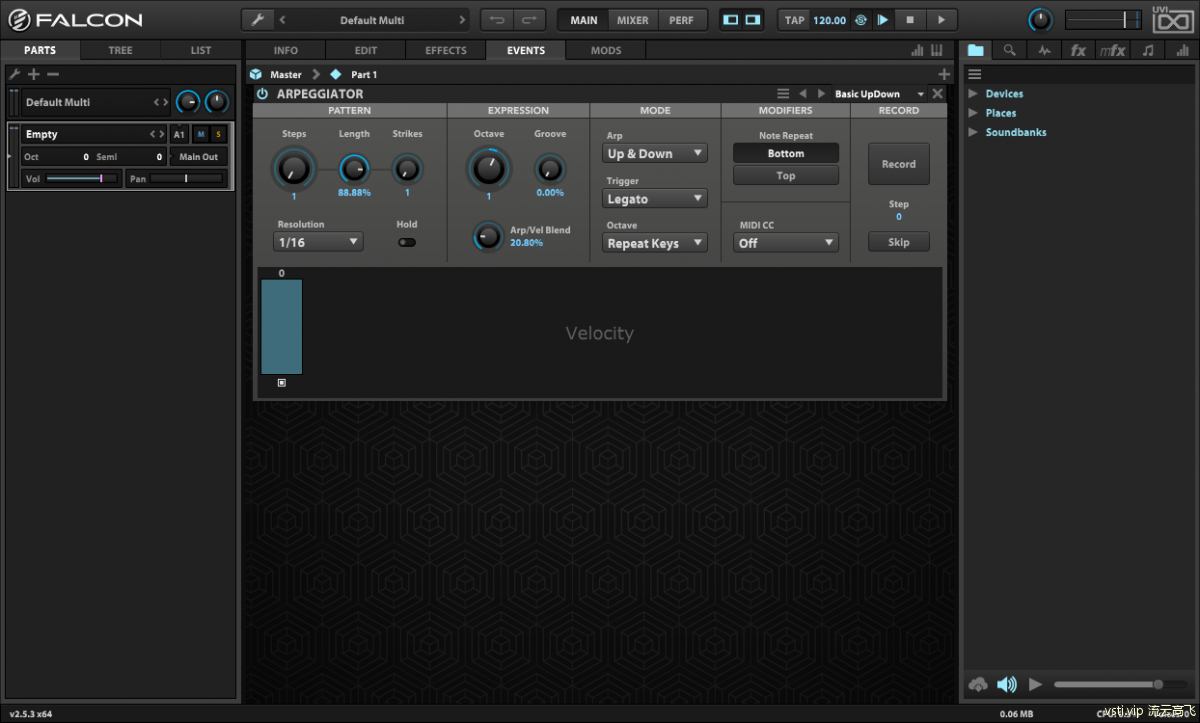Edit the 120.00 tempo value field
The height and width of the screenshot is (723, 1200).
click(x=829, y=20)
